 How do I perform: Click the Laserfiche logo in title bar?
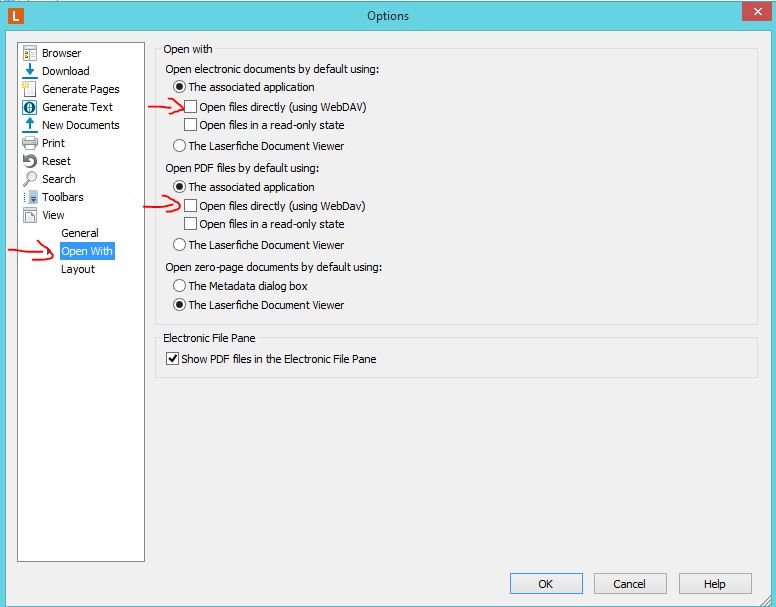click(16, 16)
